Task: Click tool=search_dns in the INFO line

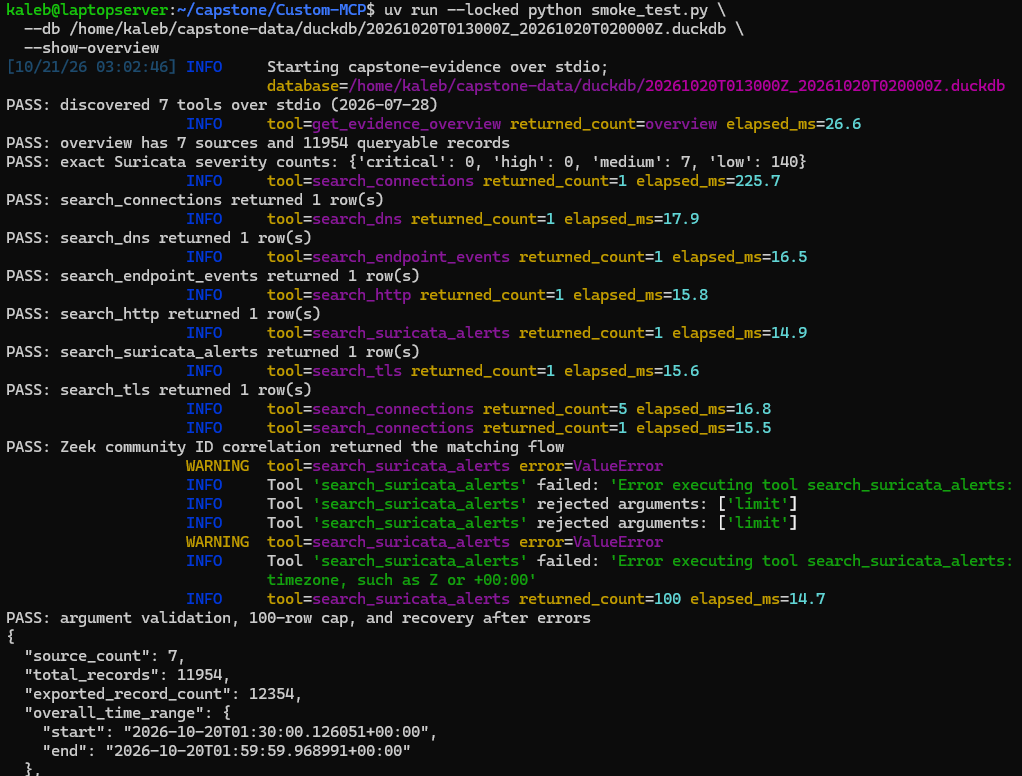Action: [x=334, y=219]
